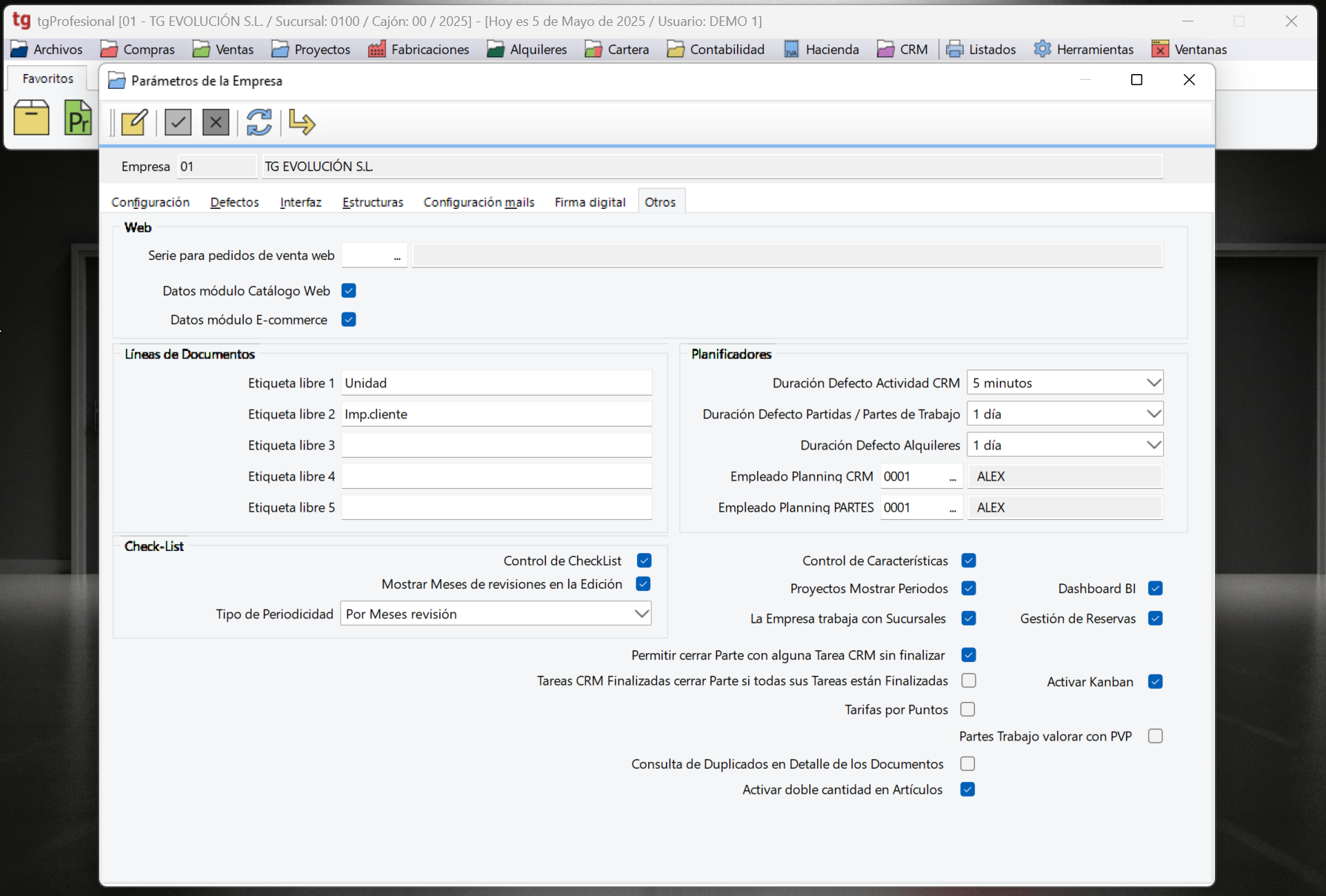The height and width of the screenshot is (896, 1326).
Task: Click the Parámetros de la Empresa window folder icon
Action: (x=117, y=81)
